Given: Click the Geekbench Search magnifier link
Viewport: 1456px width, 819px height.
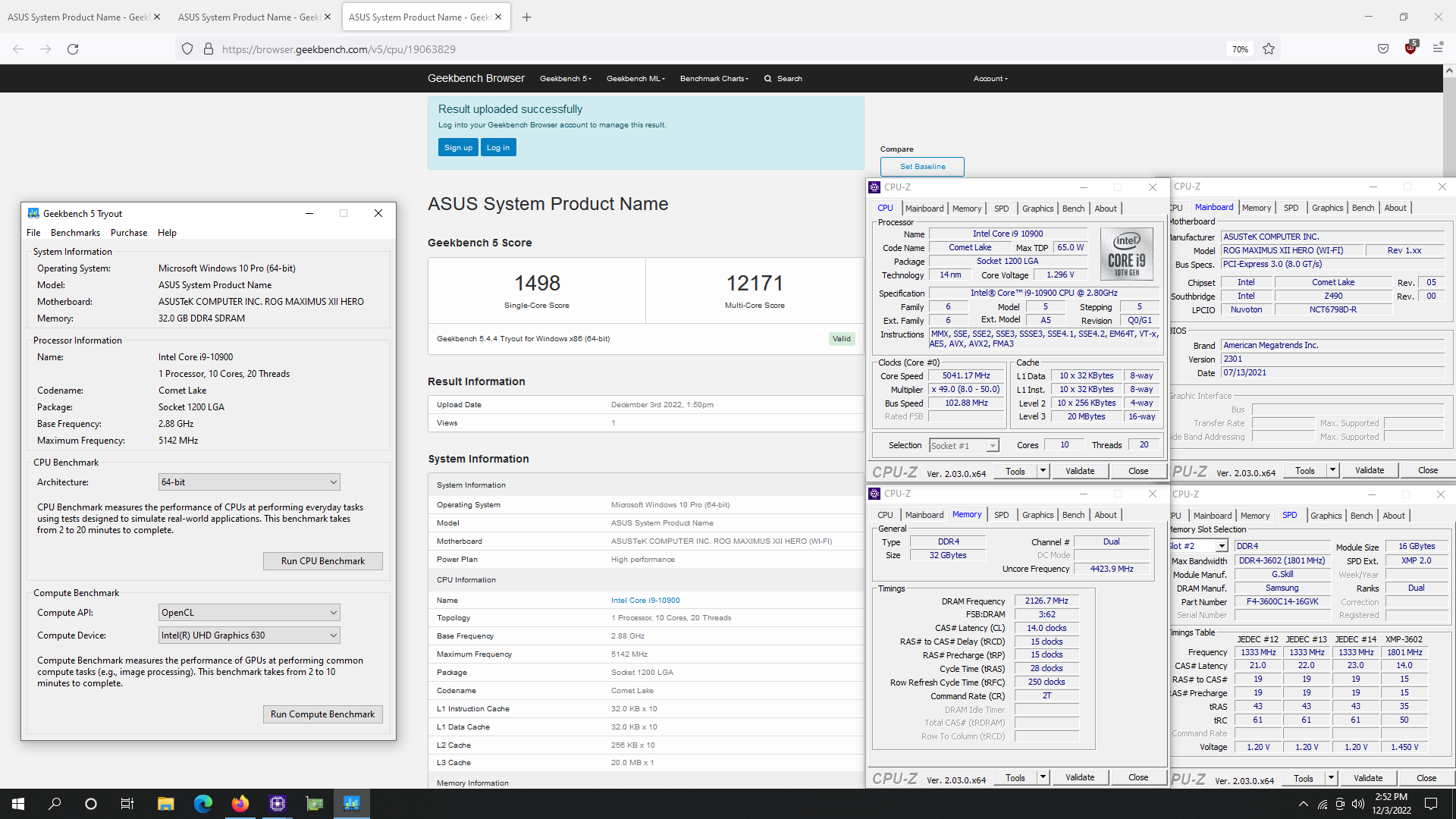Looking at the screenshot, I should point(783,79).
